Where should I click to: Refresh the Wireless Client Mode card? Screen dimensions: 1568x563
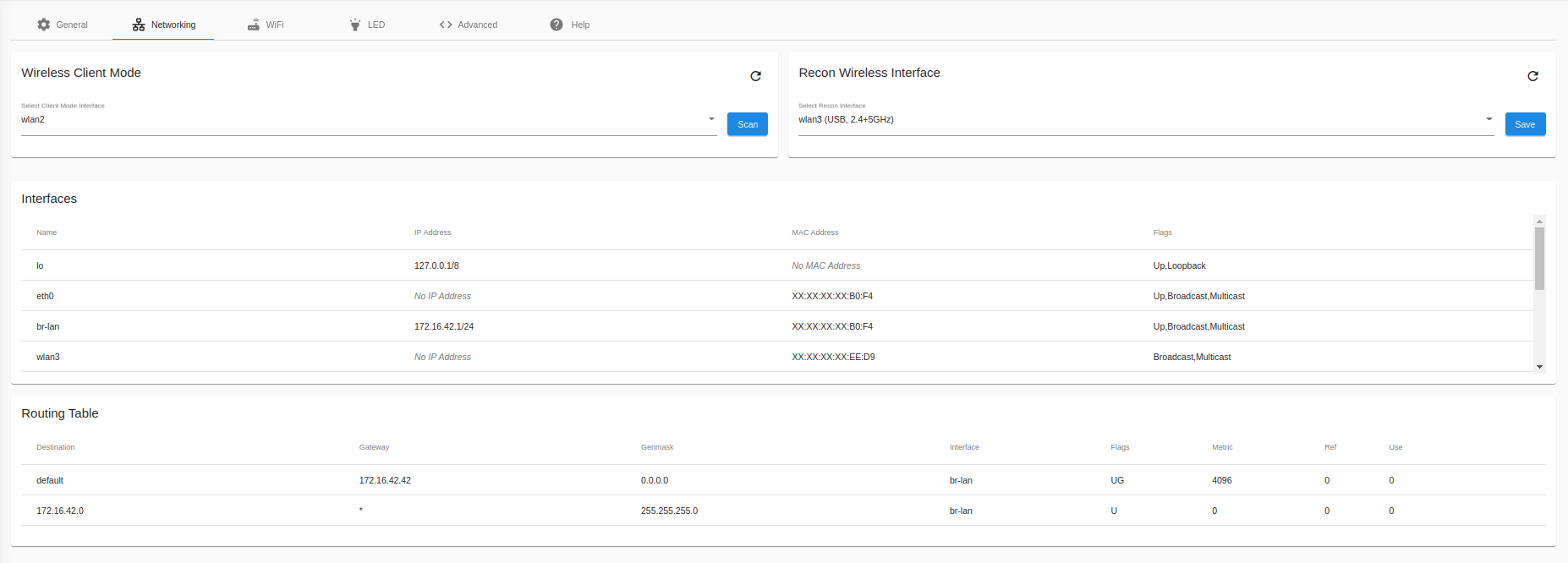coord(756,76)
